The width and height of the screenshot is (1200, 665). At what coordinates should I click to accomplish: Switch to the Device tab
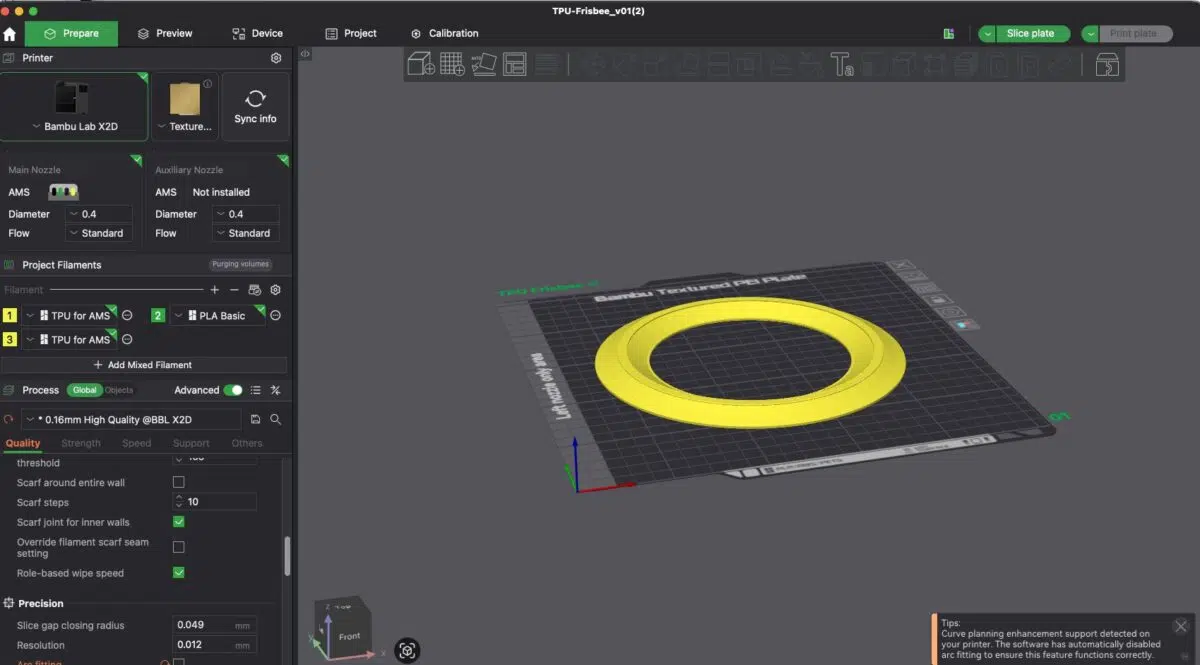point(257,33)
